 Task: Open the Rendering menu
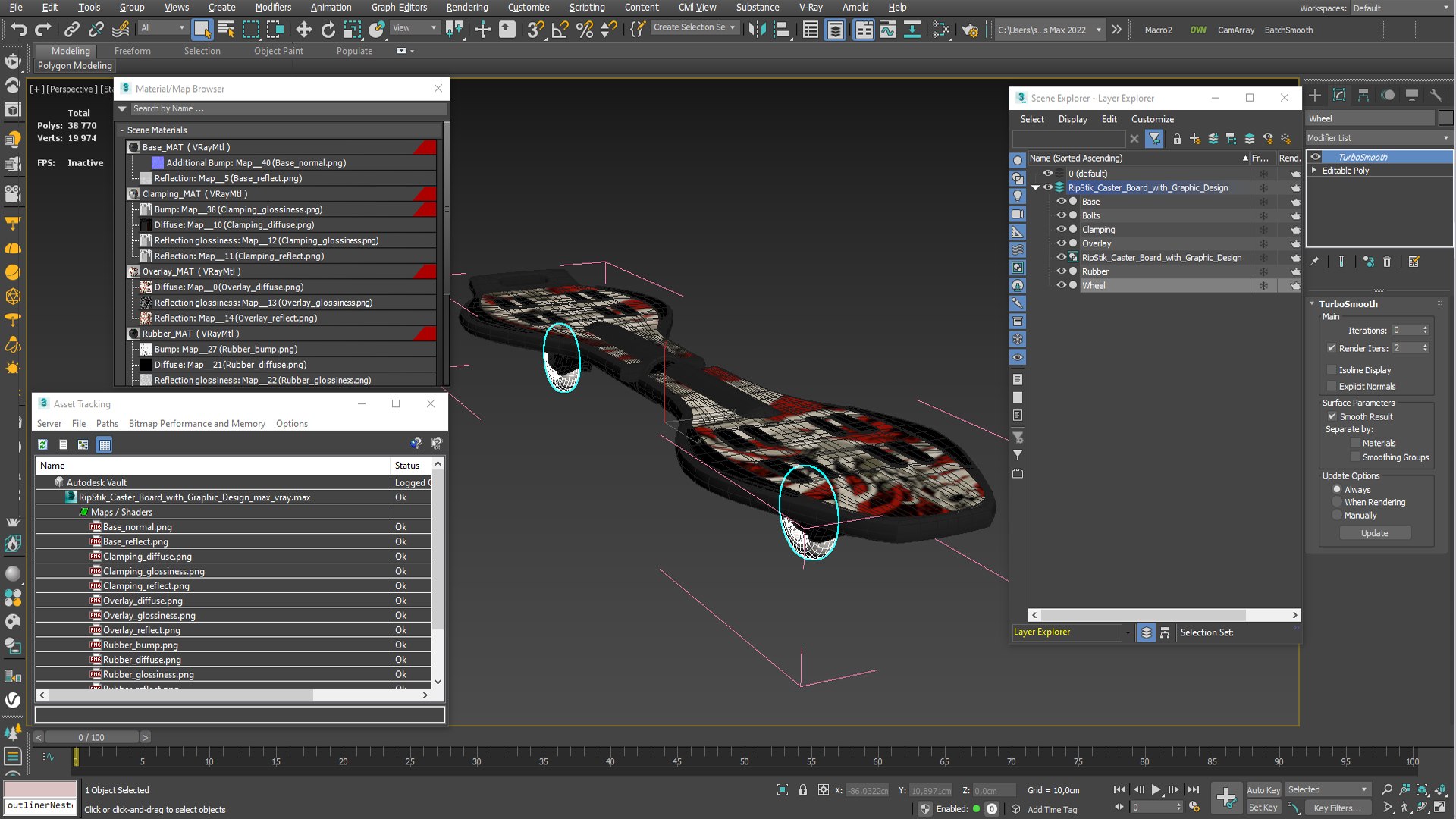(x=466, y=7)
